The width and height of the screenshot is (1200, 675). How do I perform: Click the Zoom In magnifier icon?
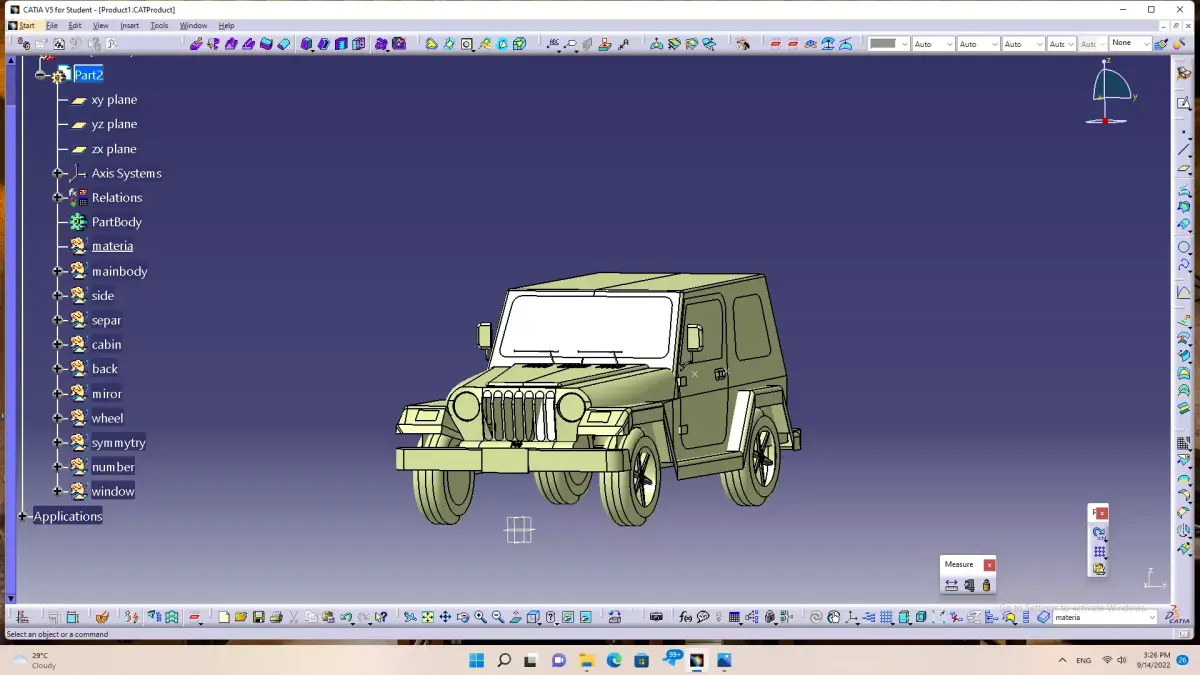click(x=480, y=617)
